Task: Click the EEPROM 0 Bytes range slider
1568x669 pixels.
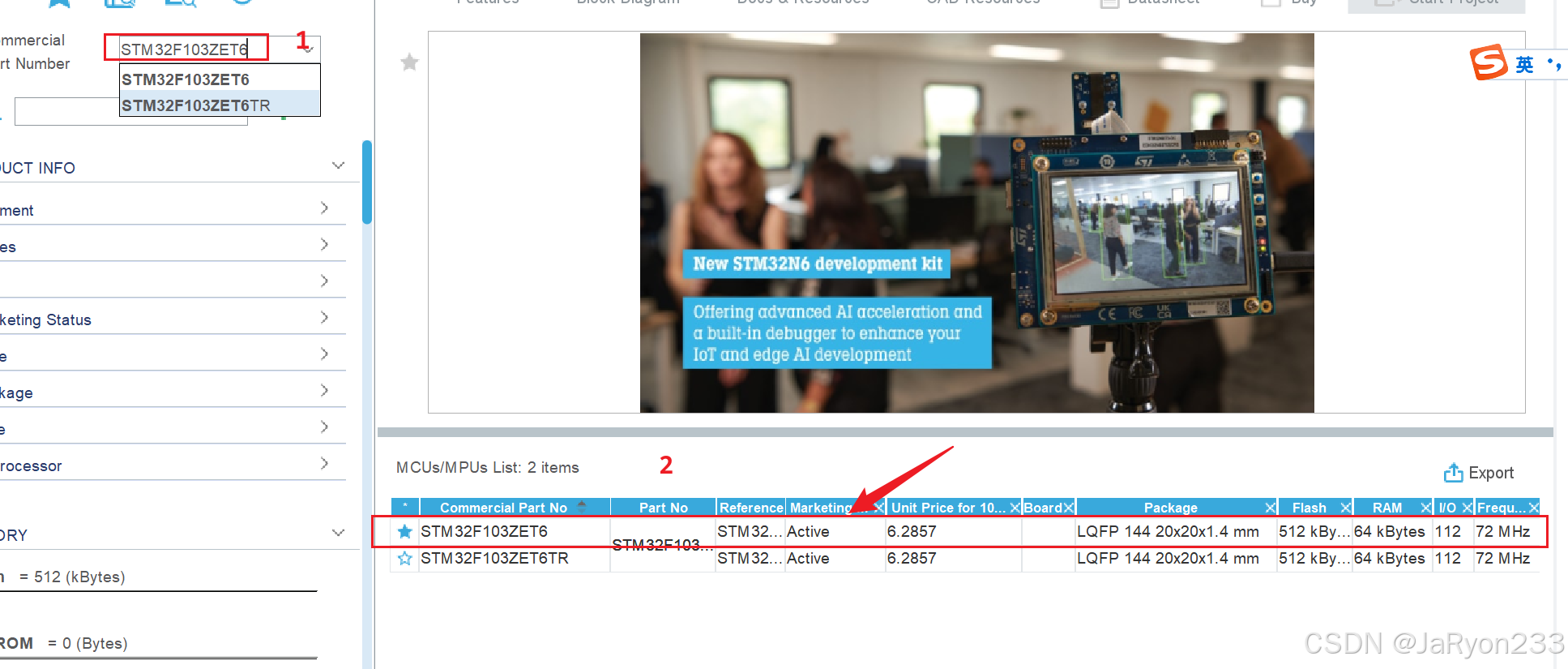Action: (159, 658)
